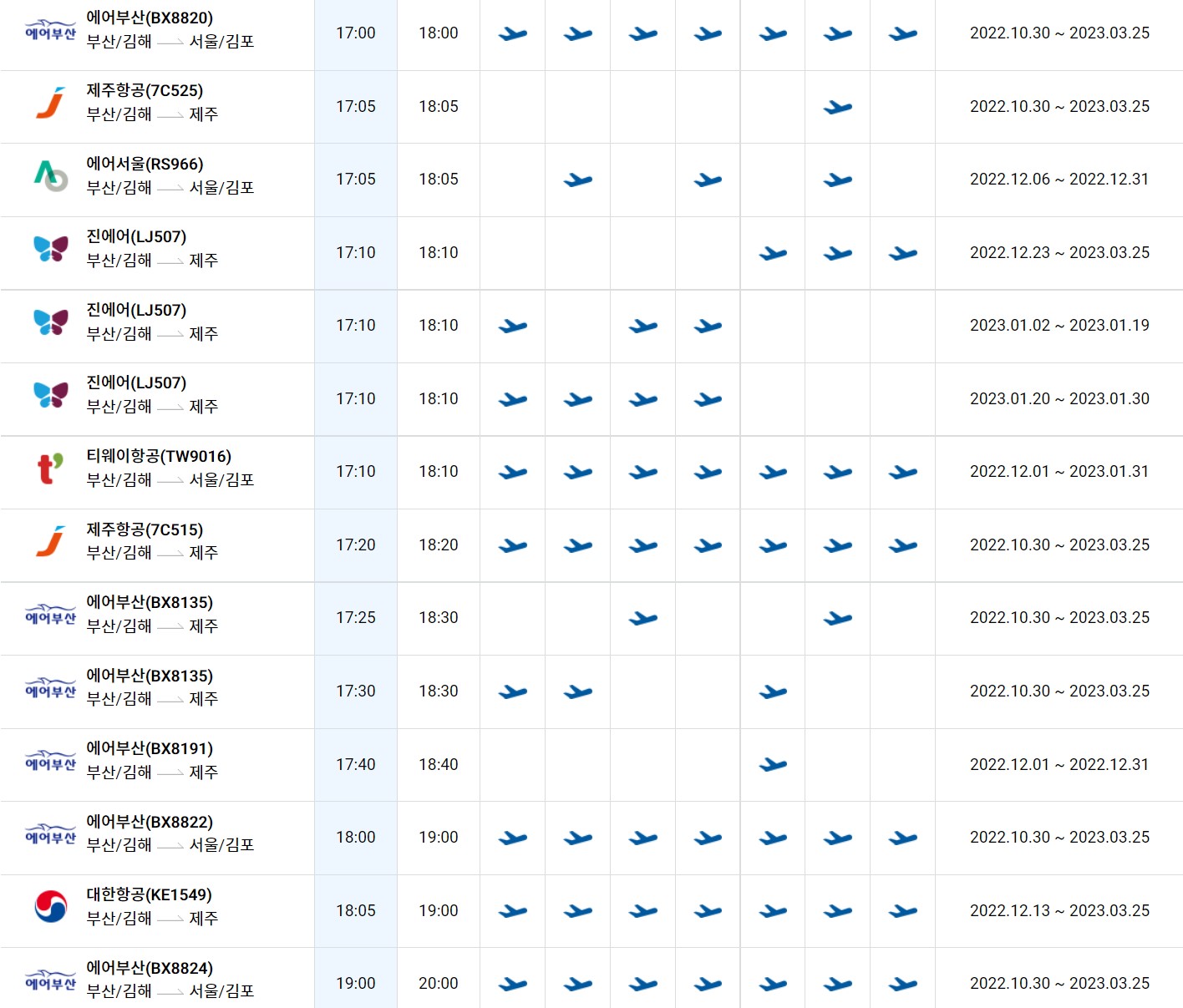Click the first airplane icon in RS966 row
Screen dimensions: 1183x1008
pos(577,180)
